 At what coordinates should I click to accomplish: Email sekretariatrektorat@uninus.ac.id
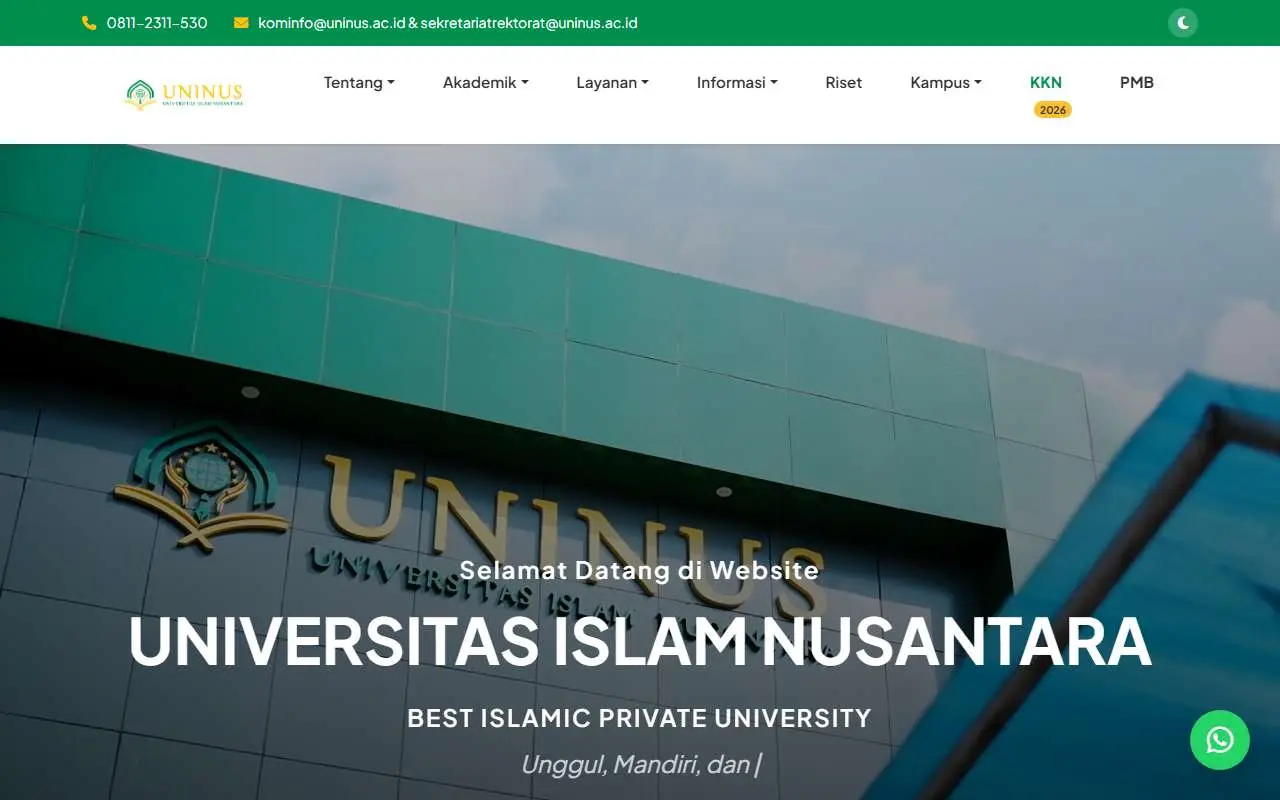click(x=529, y=23)
